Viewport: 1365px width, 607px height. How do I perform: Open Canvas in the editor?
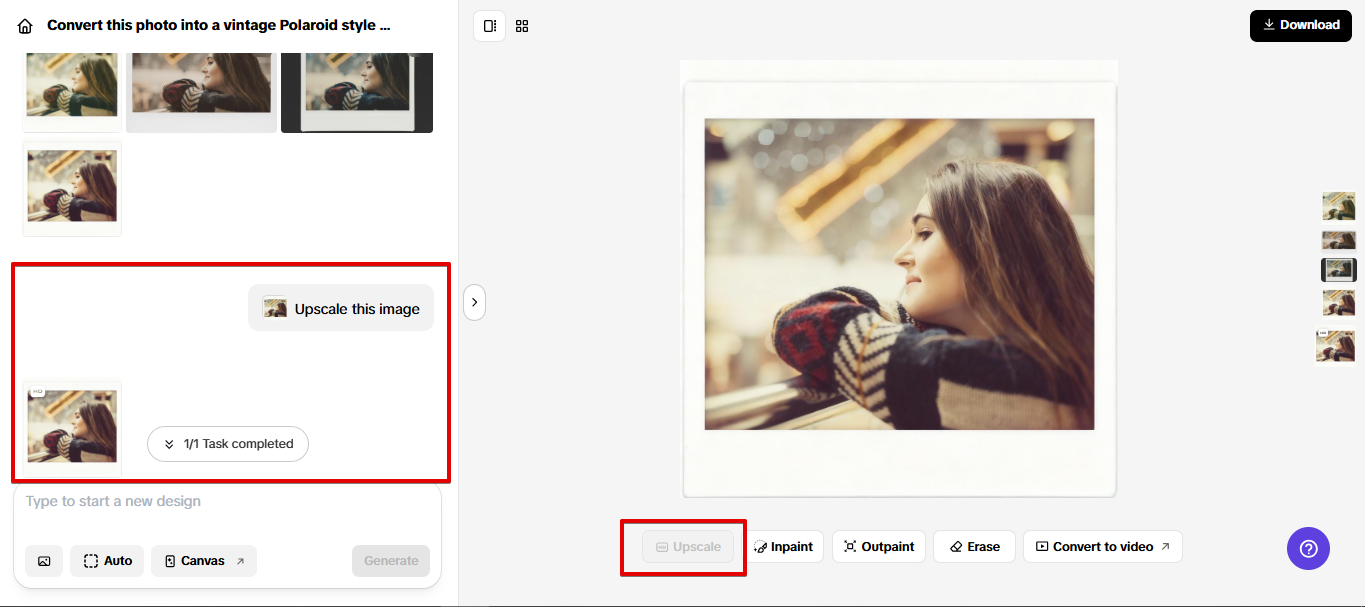pyautogui.click(x=203, y=561)
